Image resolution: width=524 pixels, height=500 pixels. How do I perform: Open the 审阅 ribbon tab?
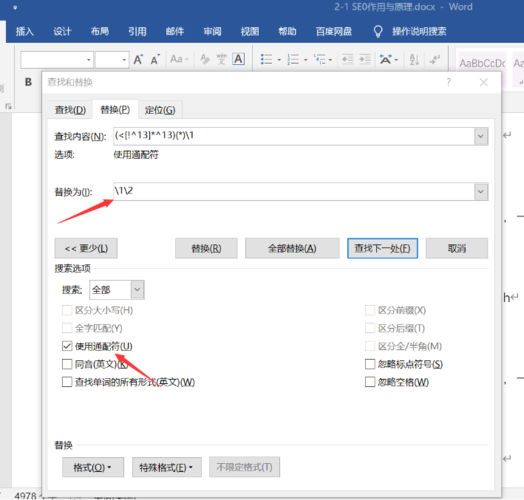(x=212, y=31)
